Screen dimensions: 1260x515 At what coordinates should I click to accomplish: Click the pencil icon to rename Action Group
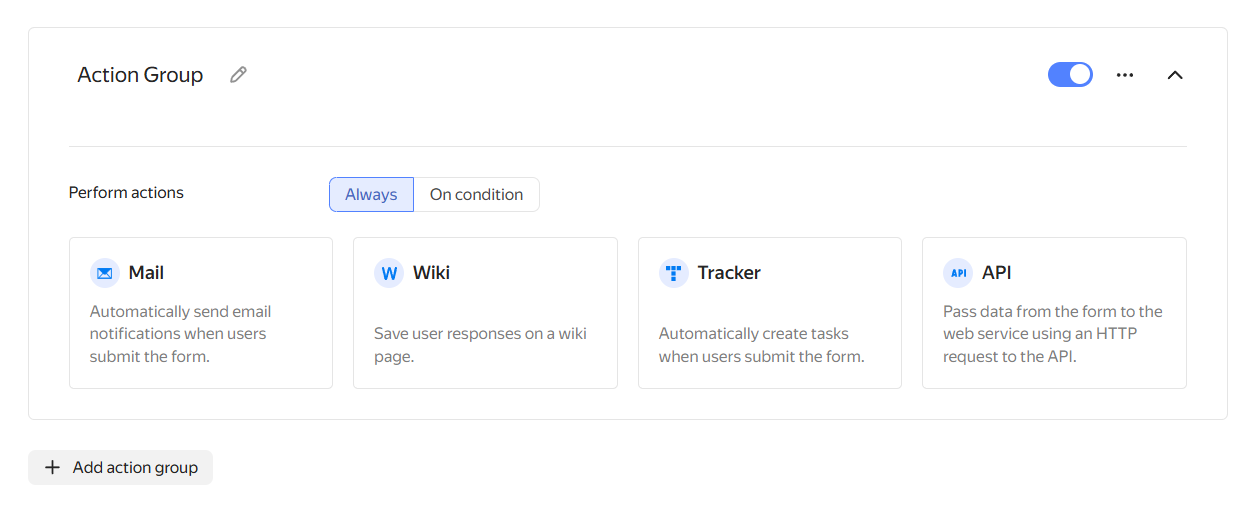(238, 75)
